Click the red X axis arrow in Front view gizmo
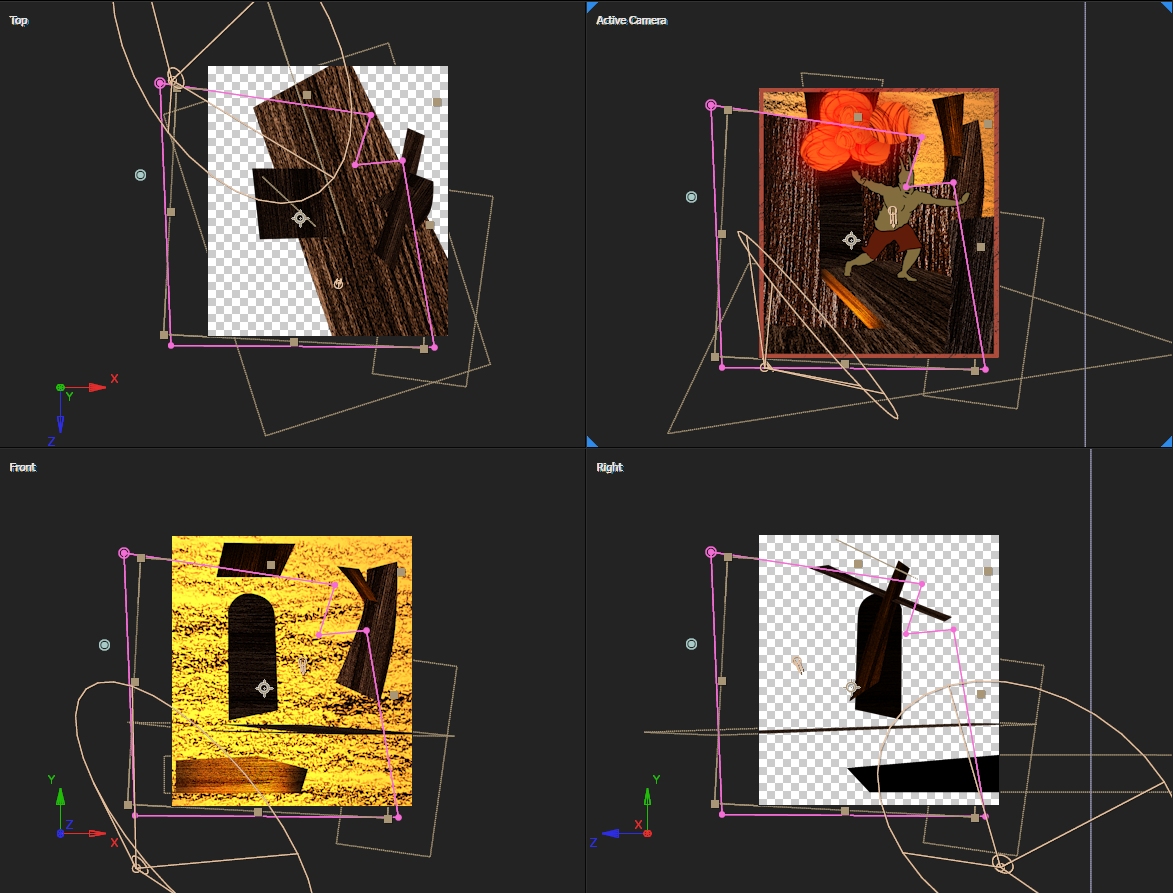This screenshot has height=893, width=1173. click(x=97, y=833)
